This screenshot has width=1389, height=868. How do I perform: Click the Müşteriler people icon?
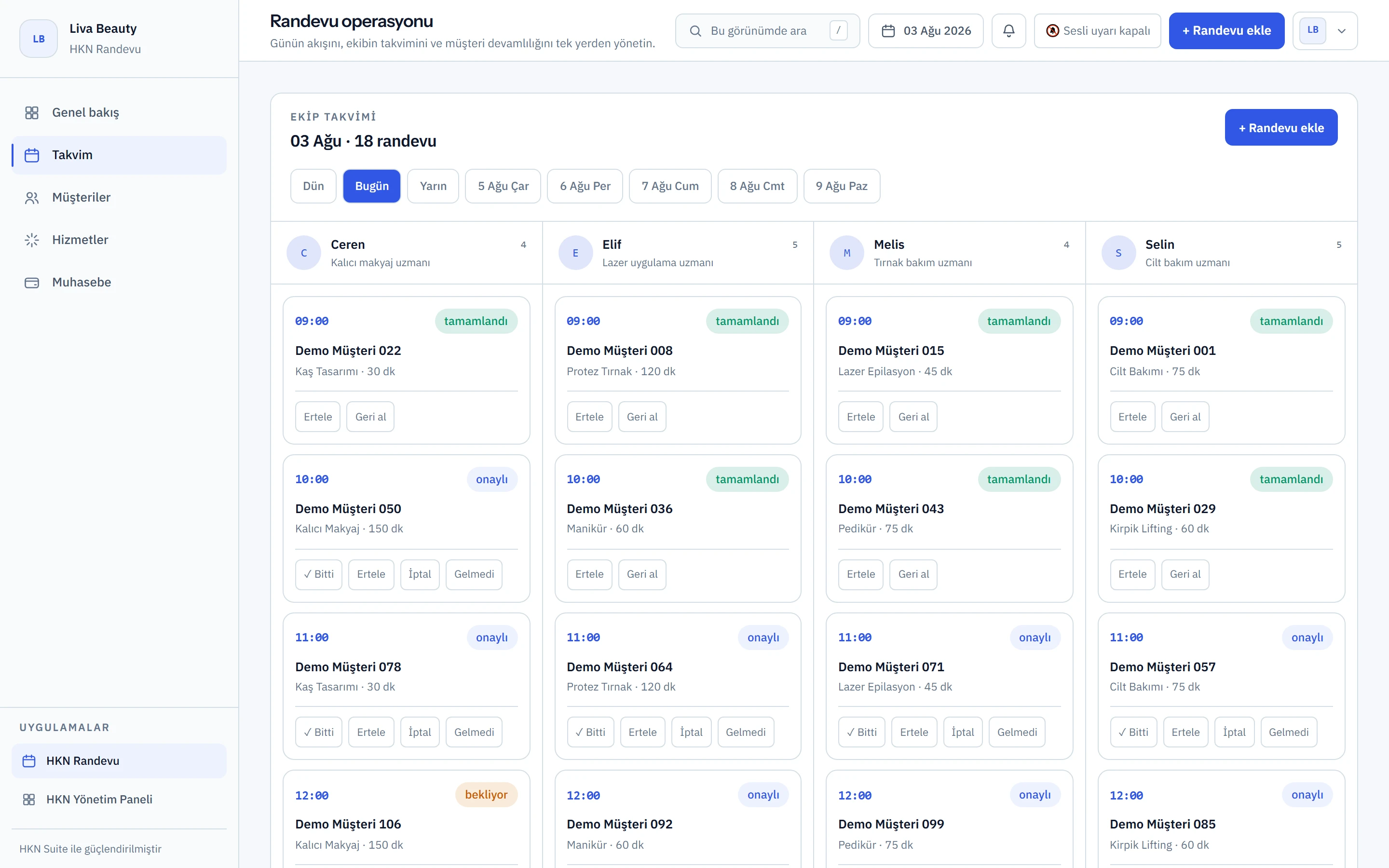pos(31,198)
